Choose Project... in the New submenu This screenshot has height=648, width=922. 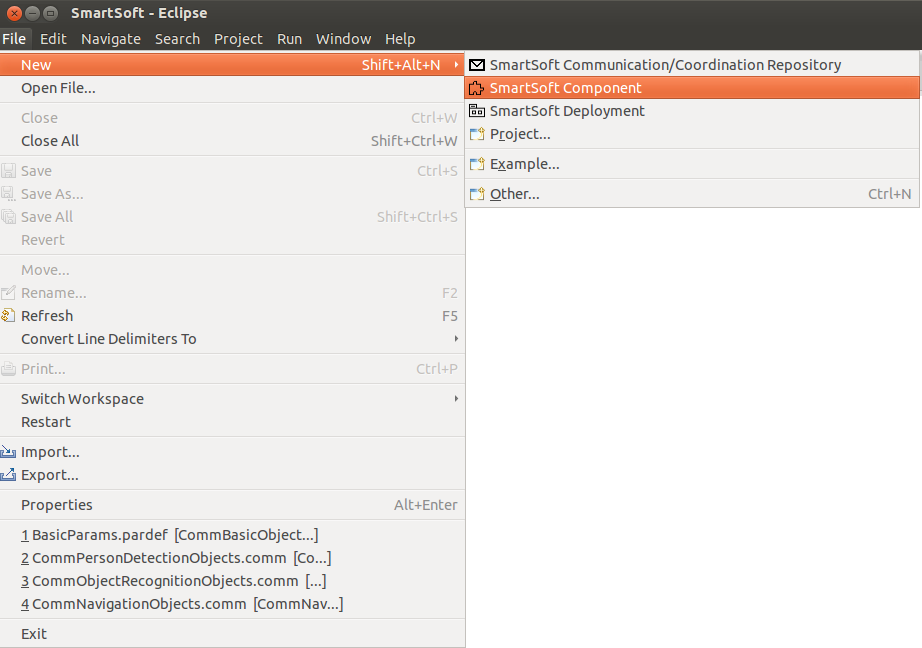(692, 134)
